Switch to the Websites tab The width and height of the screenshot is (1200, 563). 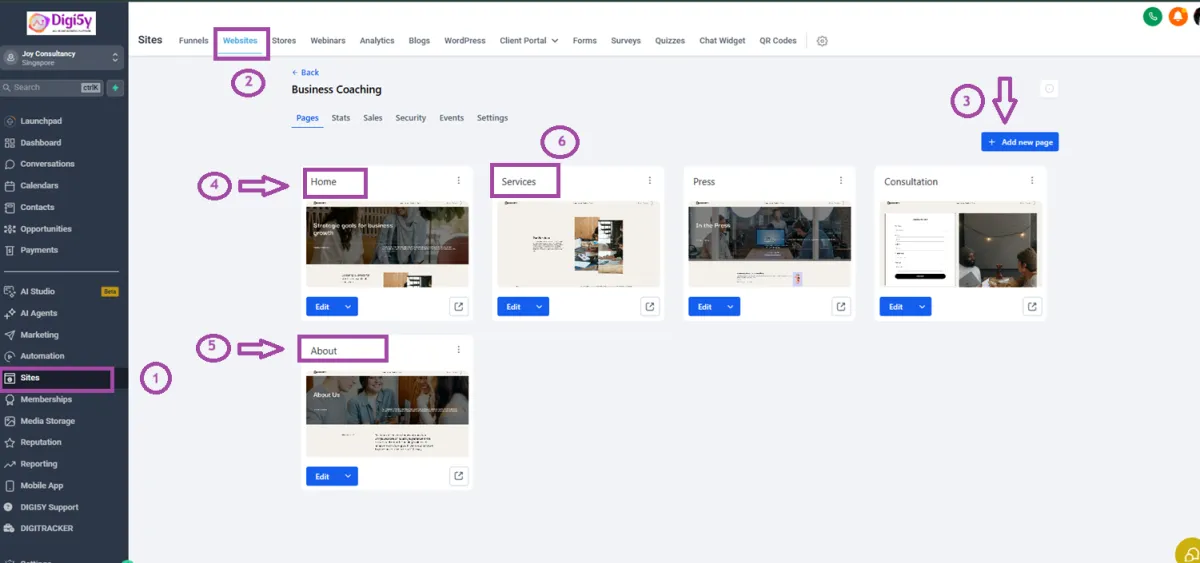pyautogui.click(x=240, y=41)
